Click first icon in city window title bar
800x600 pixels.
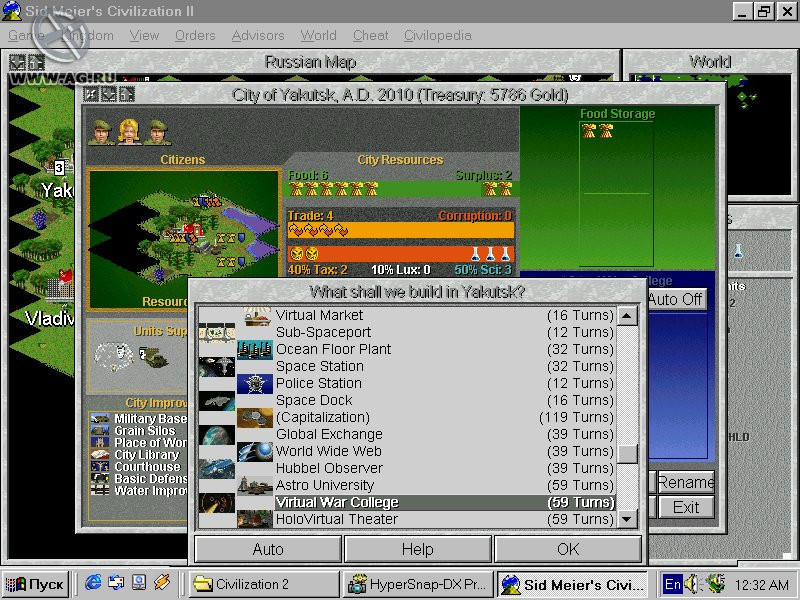pos(90,94)
